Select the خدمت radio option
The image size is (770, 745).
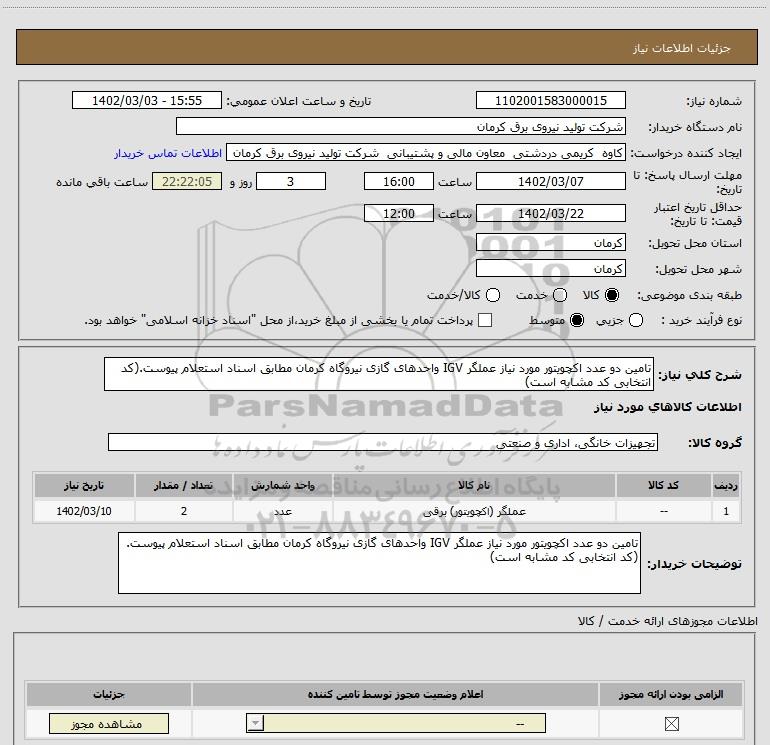point(560,296)
